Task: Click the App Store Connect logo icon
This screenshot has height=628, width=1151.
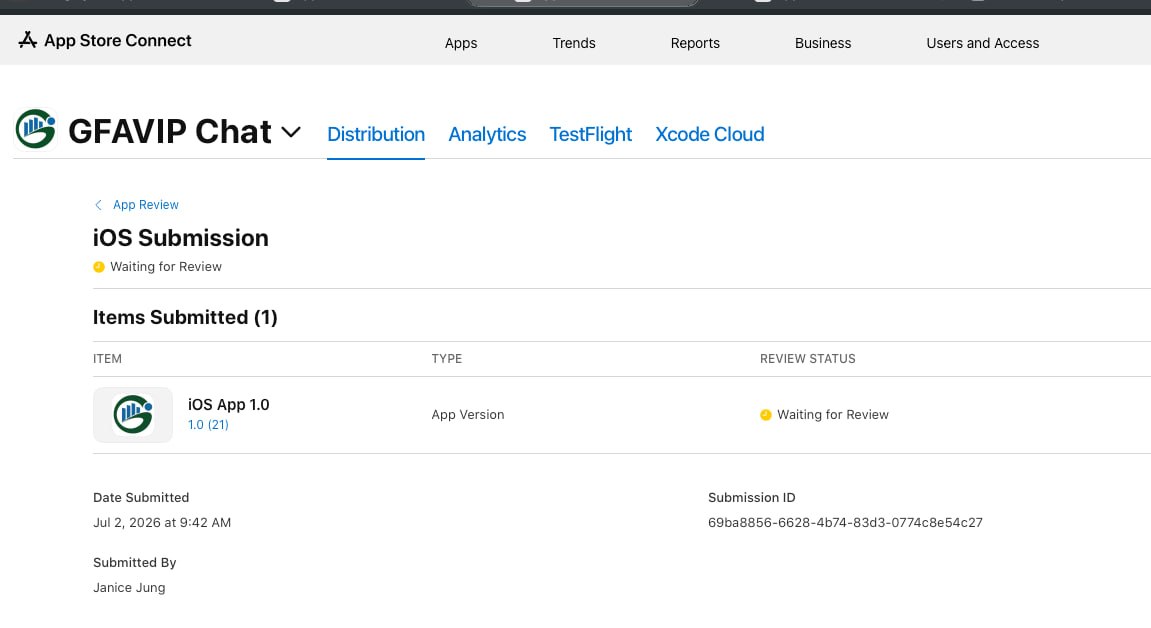Action: pyautogui.click(x=28, y=40)
